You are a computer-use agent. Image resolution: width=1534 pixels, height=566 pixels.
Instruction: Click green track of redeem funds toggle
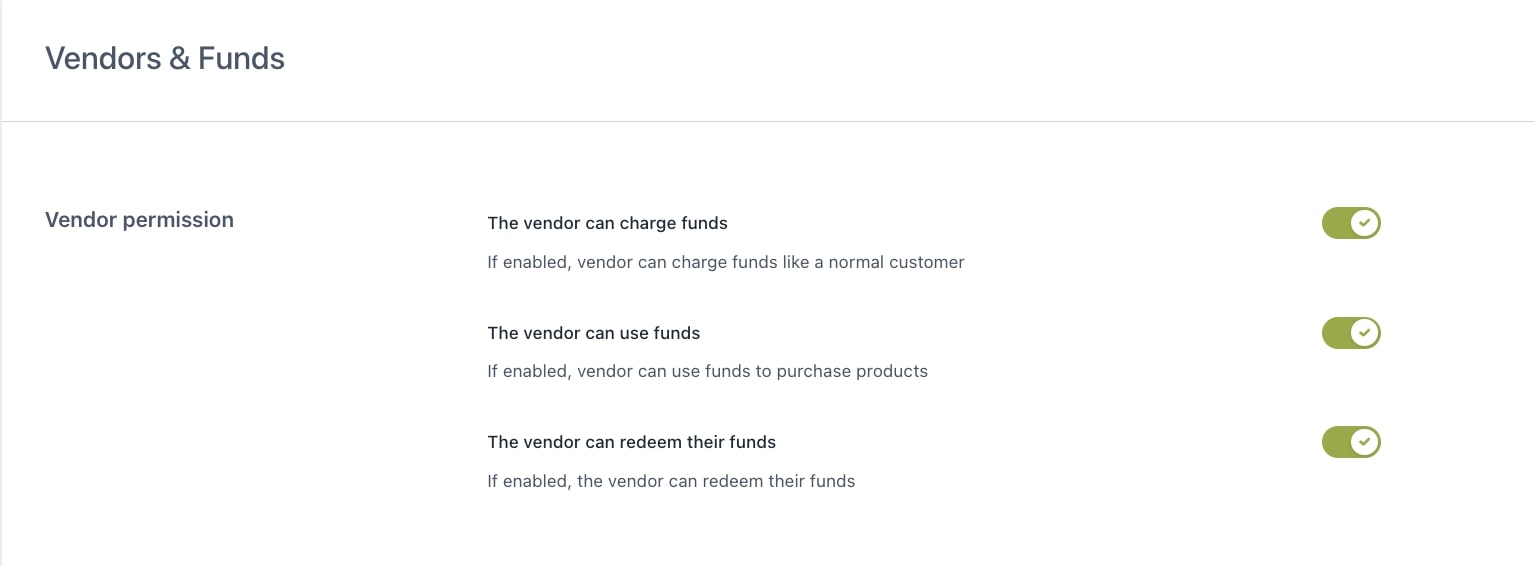click(x=1335, y=442)
